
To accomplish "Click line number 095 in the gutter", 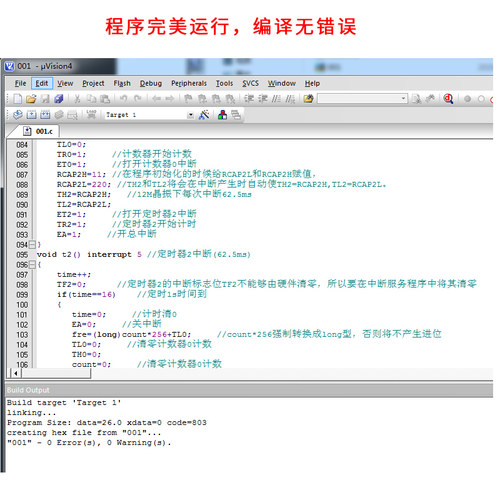I will [22, 255].
